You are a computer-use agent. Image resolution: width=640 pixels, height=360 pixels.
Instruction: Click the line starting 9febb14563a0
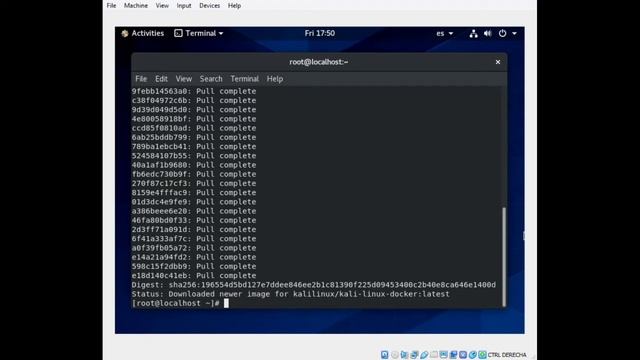click(194, 91)
